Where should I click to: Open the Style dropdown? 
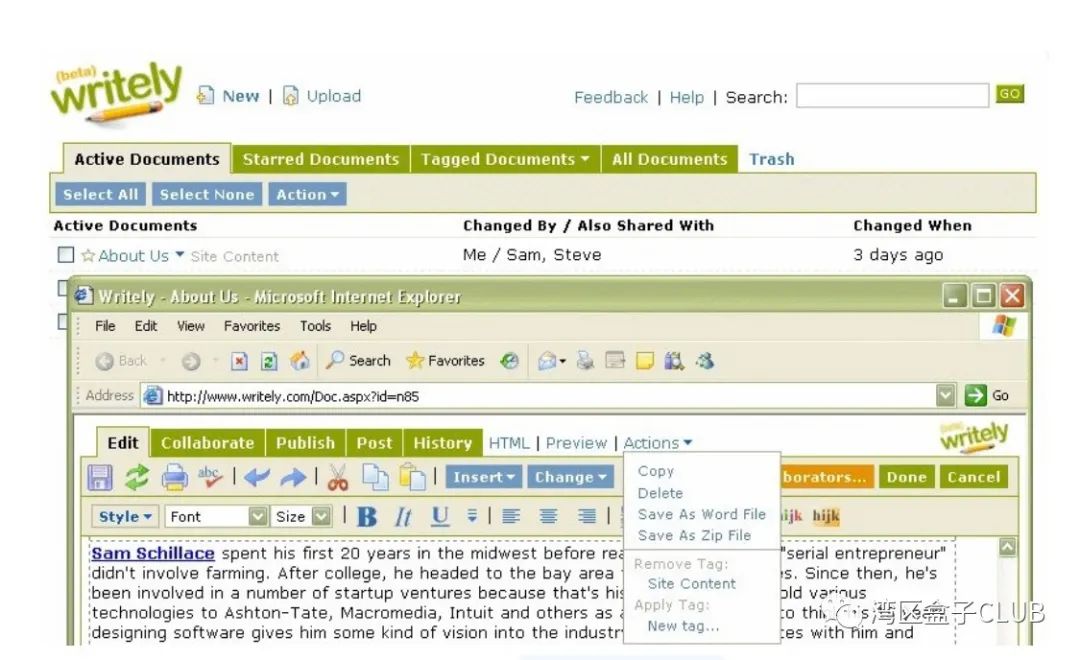pos(125,516)
